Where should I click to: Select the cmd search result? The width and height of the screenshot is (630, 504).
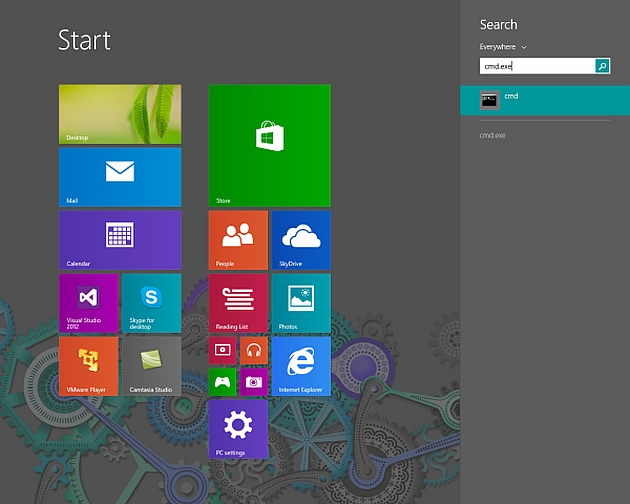point(545,100)
